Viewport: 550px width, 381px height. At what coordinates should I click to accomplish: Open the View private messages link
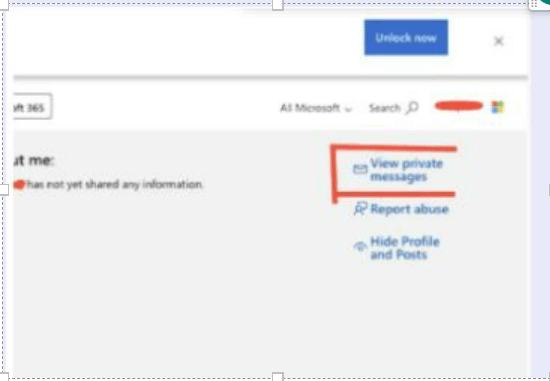[x=407, y=170]
